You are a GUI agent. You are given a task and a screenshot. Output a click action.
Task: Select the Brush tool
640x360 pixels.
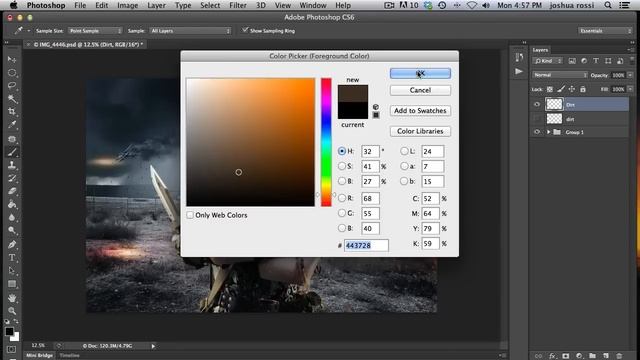pos(12,152)
